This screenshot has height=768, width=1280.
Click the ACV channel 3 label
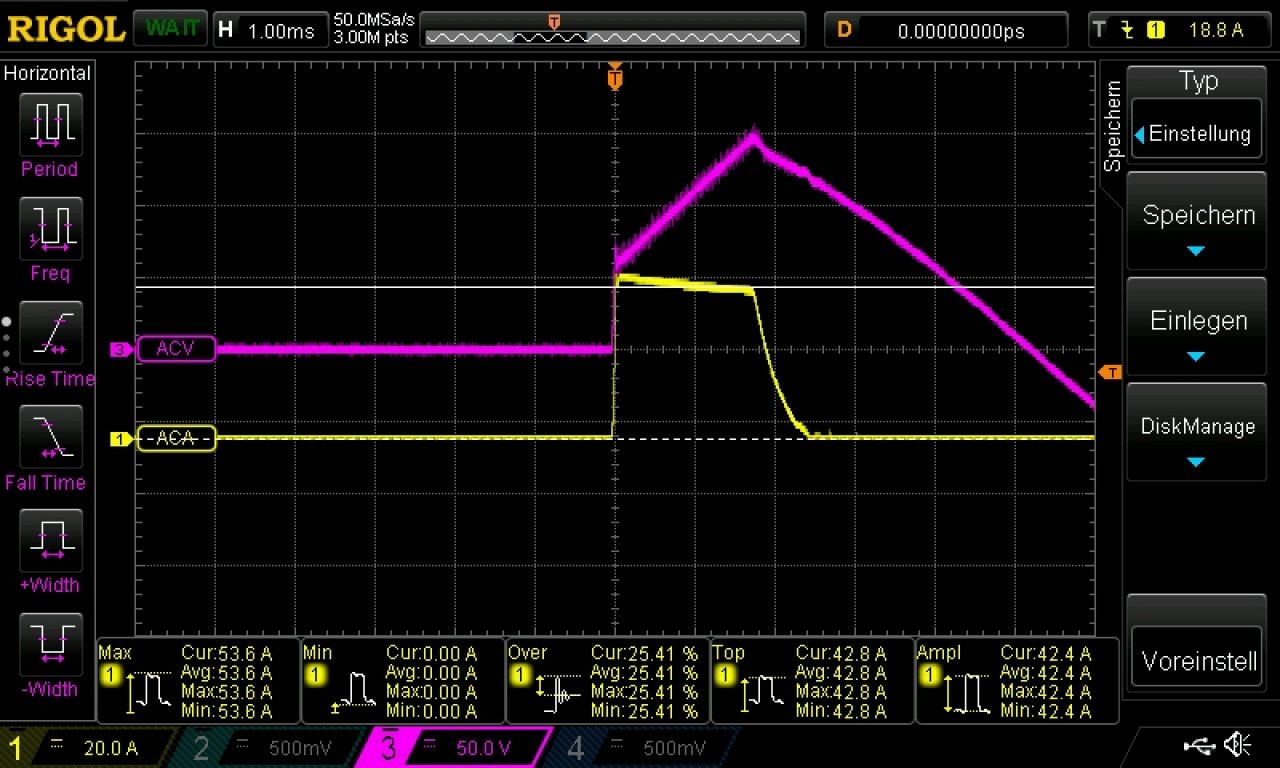(175, 349)
